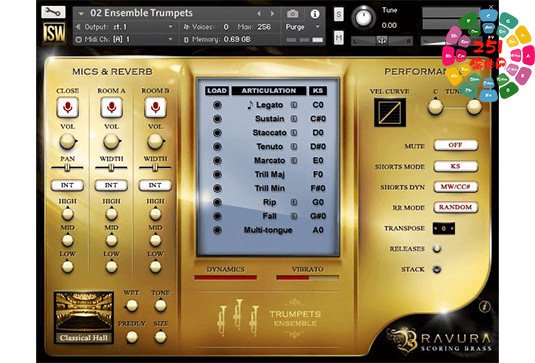
Task: Click the ISW logo
Action: click(54, 33)
